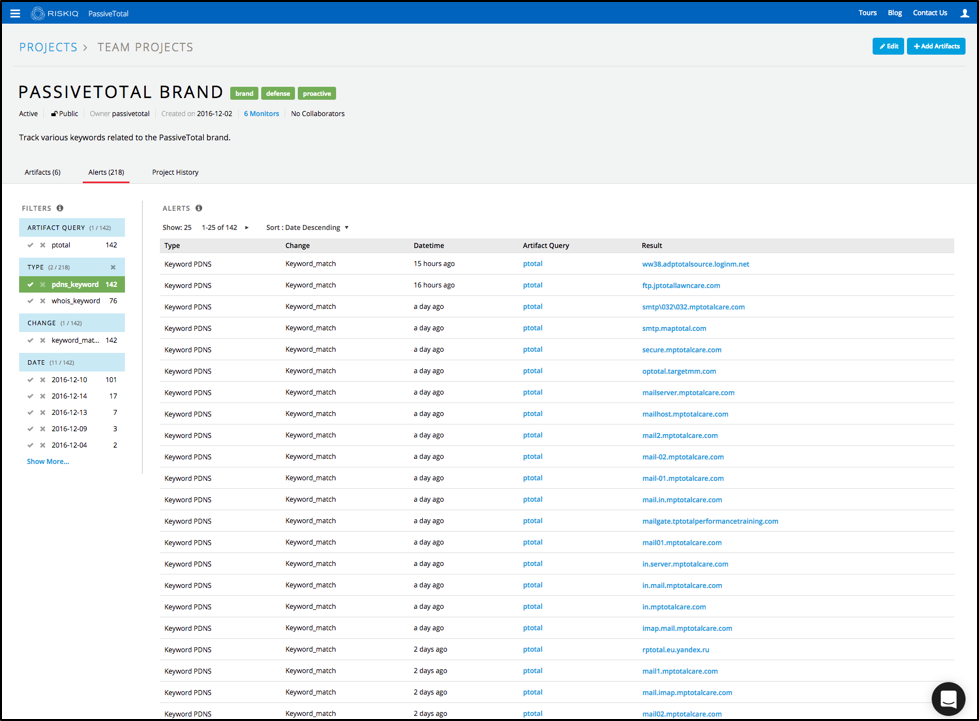Viewport: 979px width, 721px height.
Task: Open the 6 Monitors link
Action: [261, 114]
